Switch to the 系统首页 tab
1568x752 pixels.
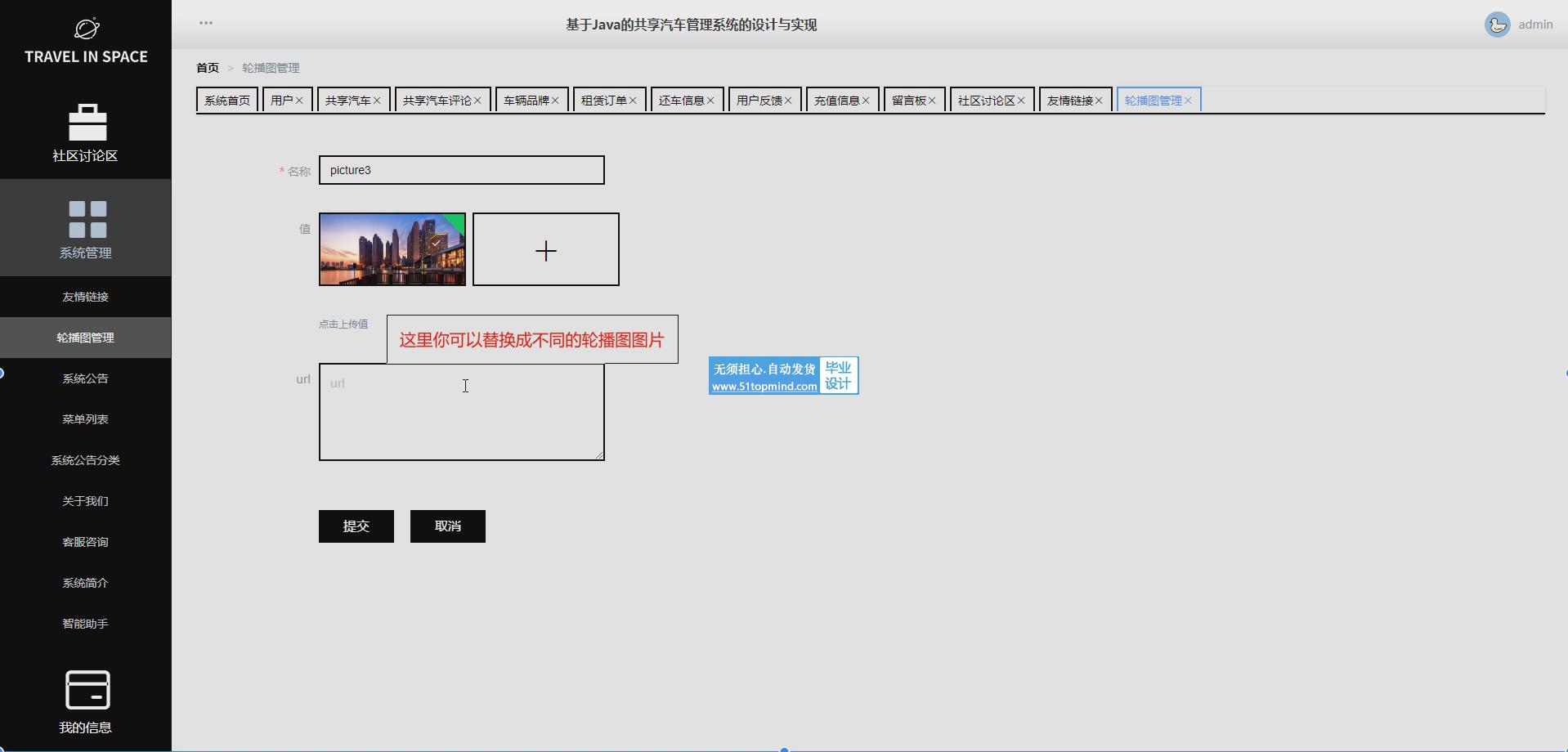tap(227, 100)
